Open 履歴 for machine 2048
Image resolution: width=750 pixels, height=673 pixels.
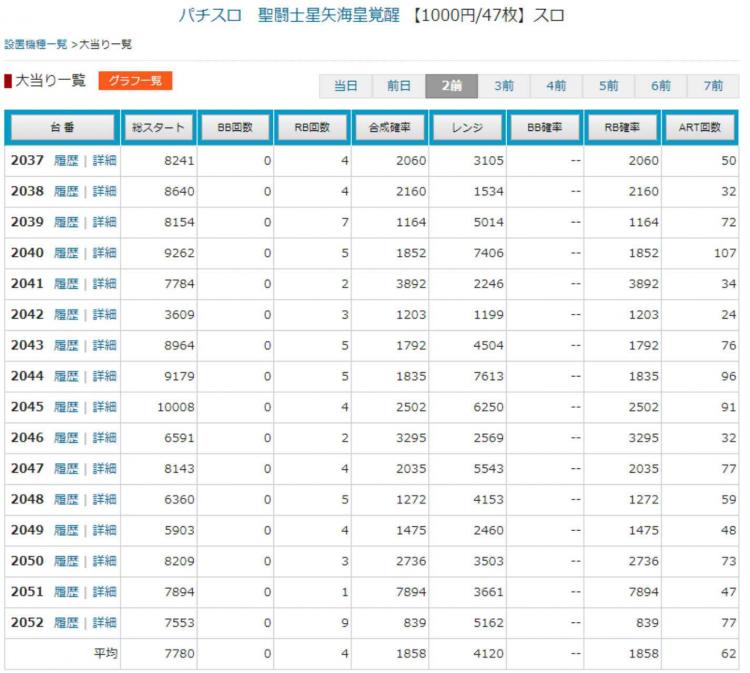tap(66, 499)
